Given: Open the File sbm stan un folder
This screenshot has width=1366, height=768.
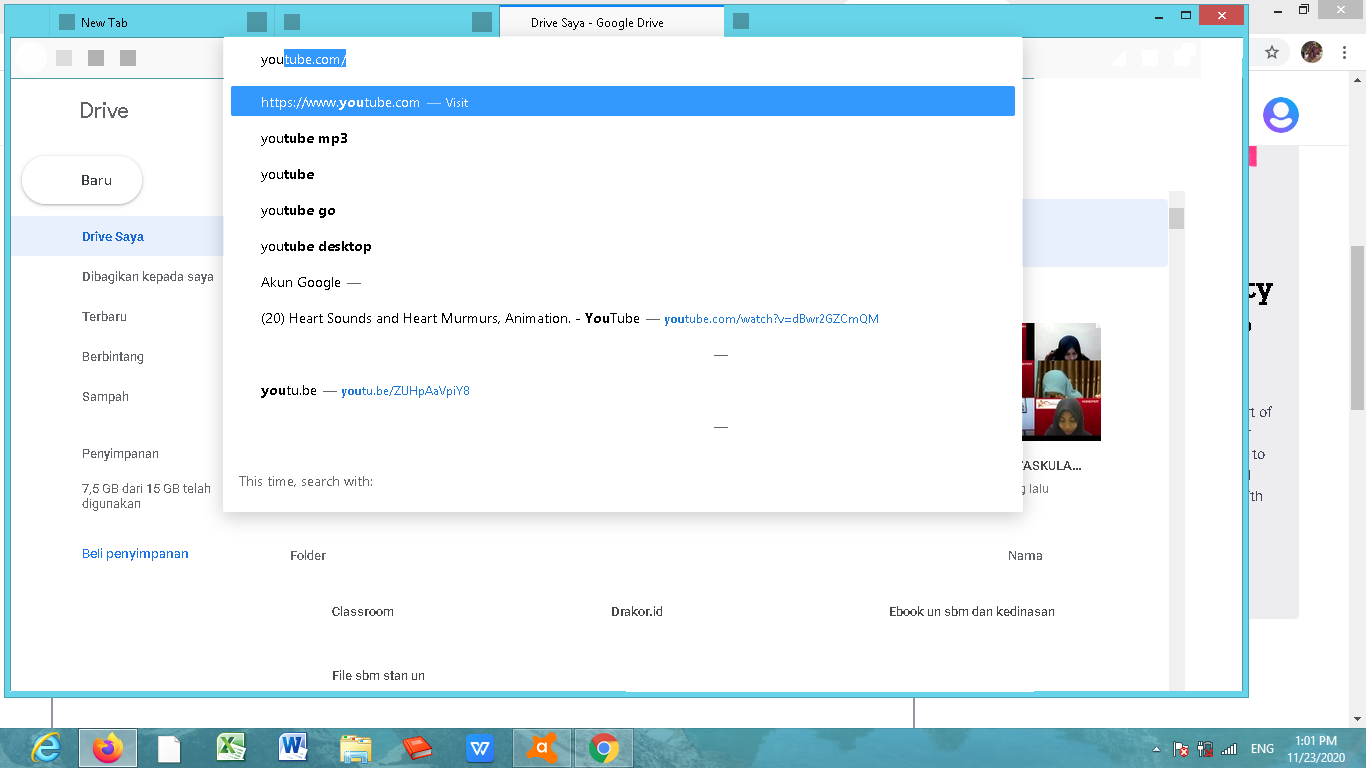Looking at the screenshot, I should point(378,675).
